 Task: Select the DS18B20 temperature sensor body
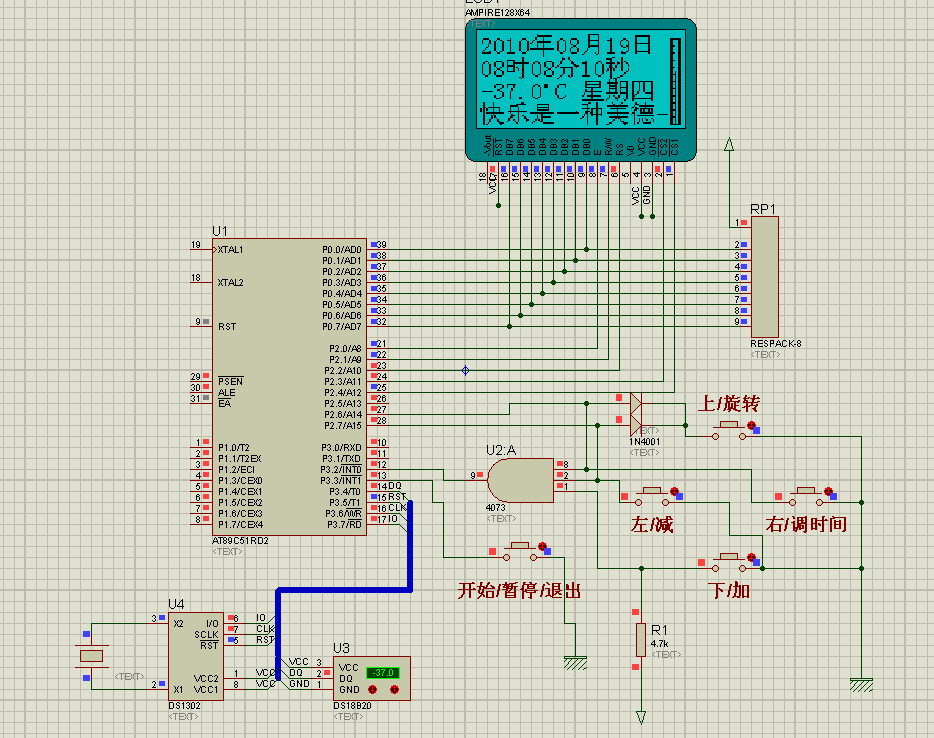(x=372, y=678)
